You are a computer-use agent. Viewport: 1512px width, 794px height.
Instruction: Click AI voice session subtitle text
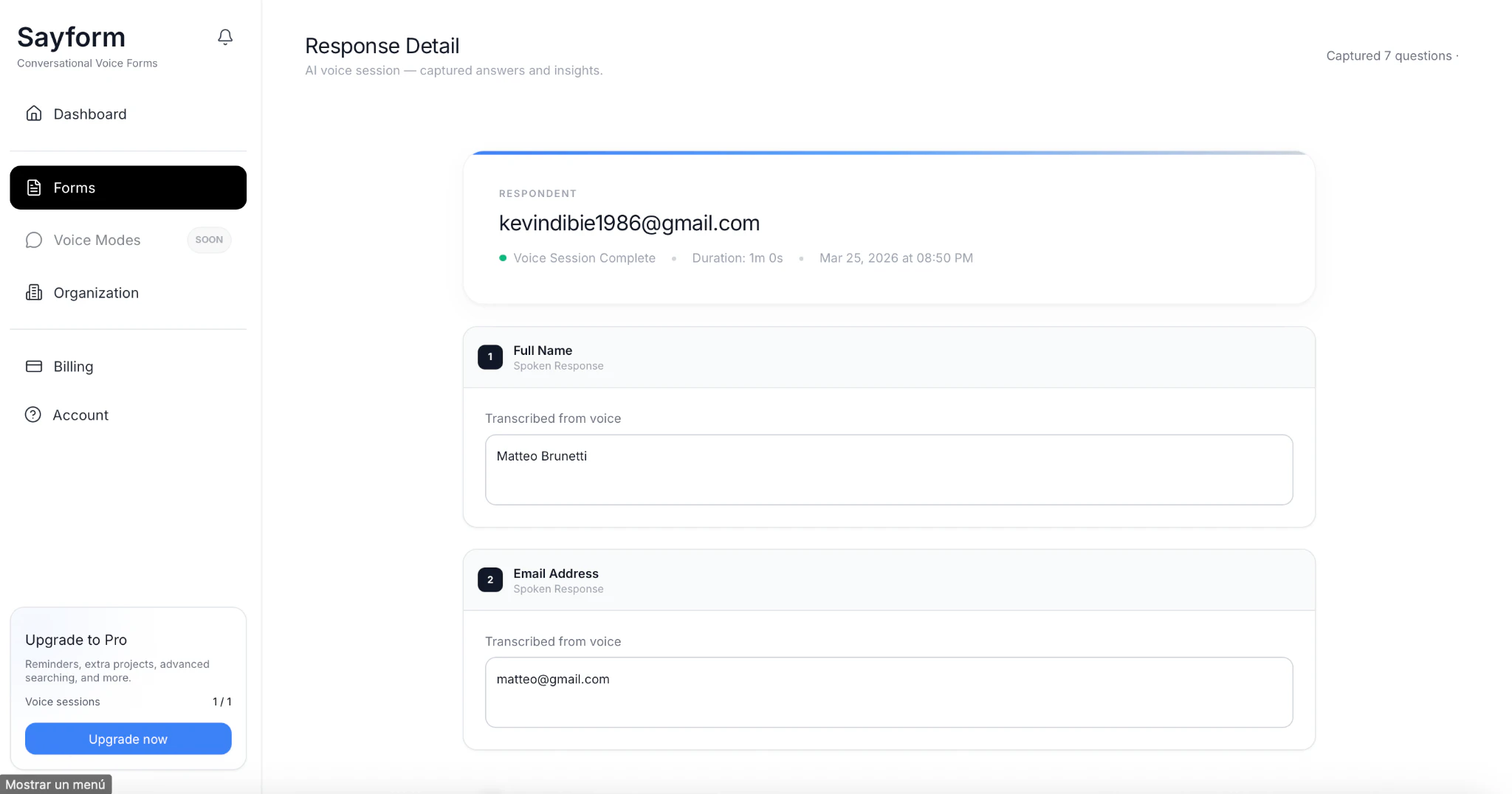(x=454, y=70)
